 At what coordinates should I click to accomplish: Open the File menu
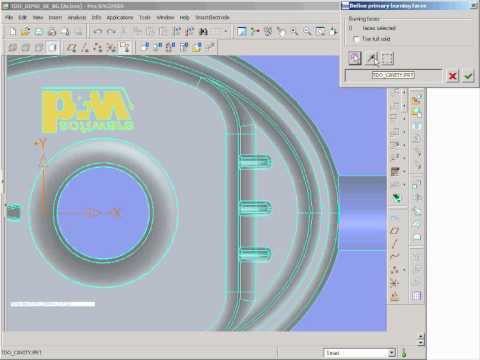pos(9,17)
